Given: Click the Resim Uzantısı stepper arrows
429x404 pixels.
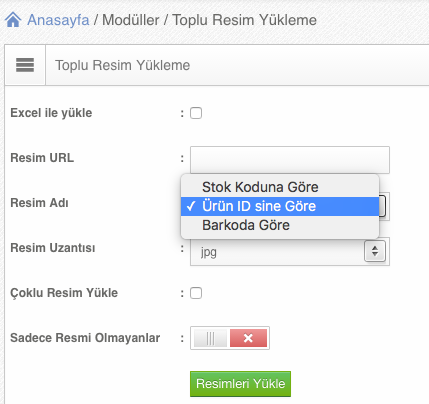Looking at the screenshot, I should pos(375,251).
